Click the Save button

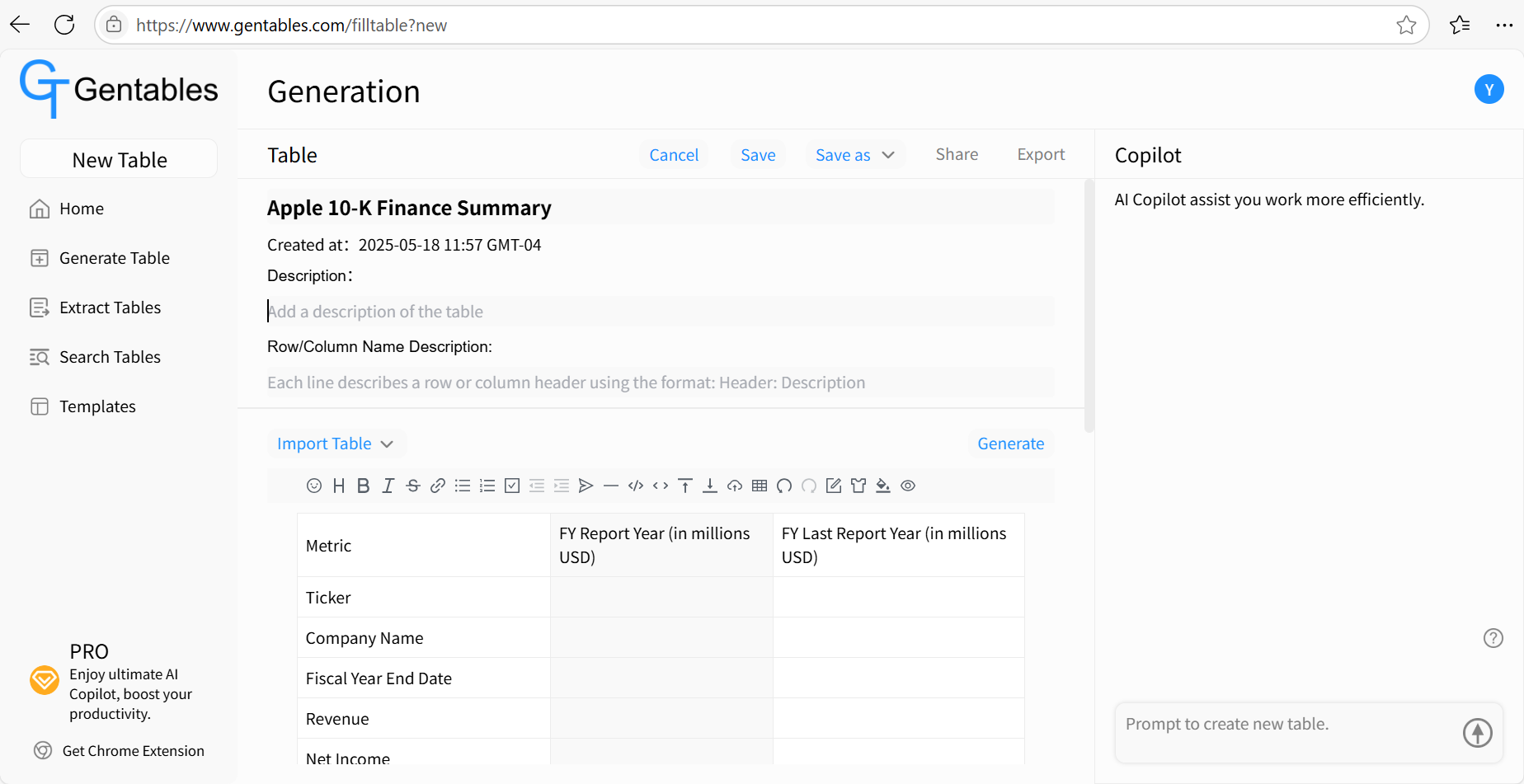coord(758,155)
